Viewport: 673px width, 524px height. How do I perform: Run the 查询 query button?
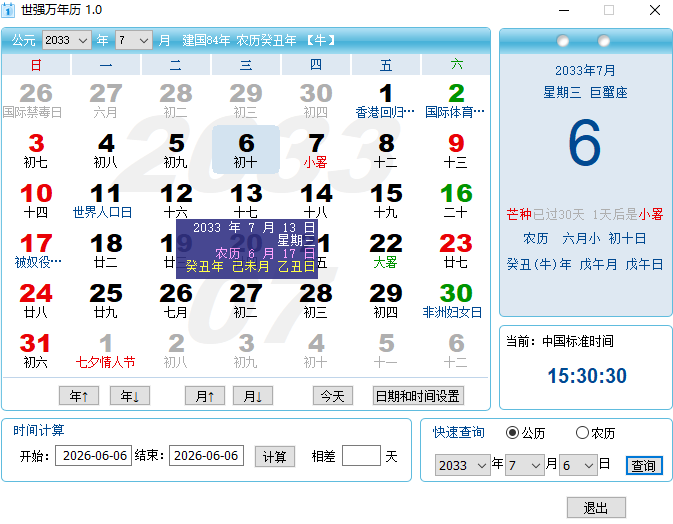pyautogui.click(x=643, y=465)
